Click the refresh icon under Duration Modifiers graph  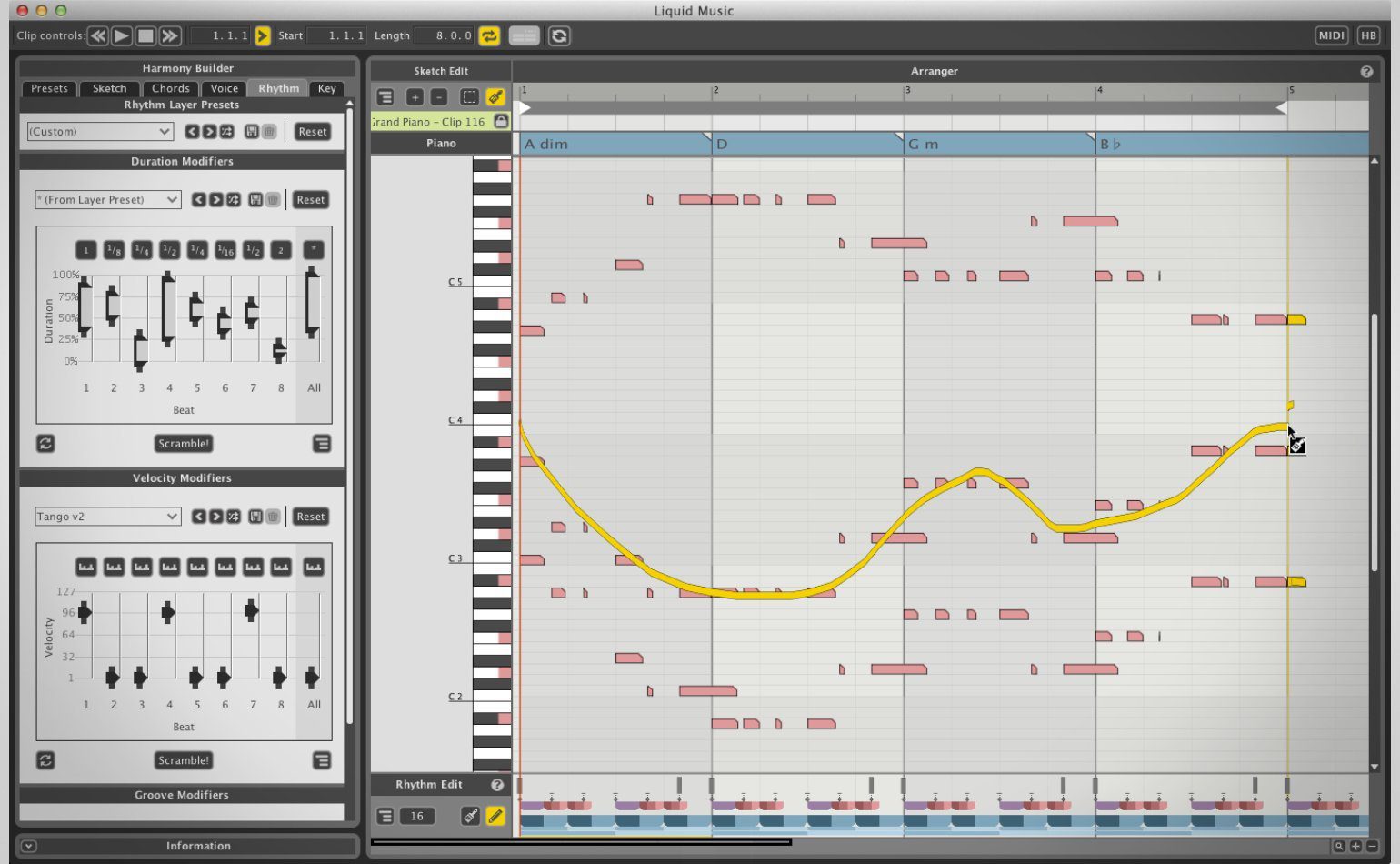(x=45, y=444)
